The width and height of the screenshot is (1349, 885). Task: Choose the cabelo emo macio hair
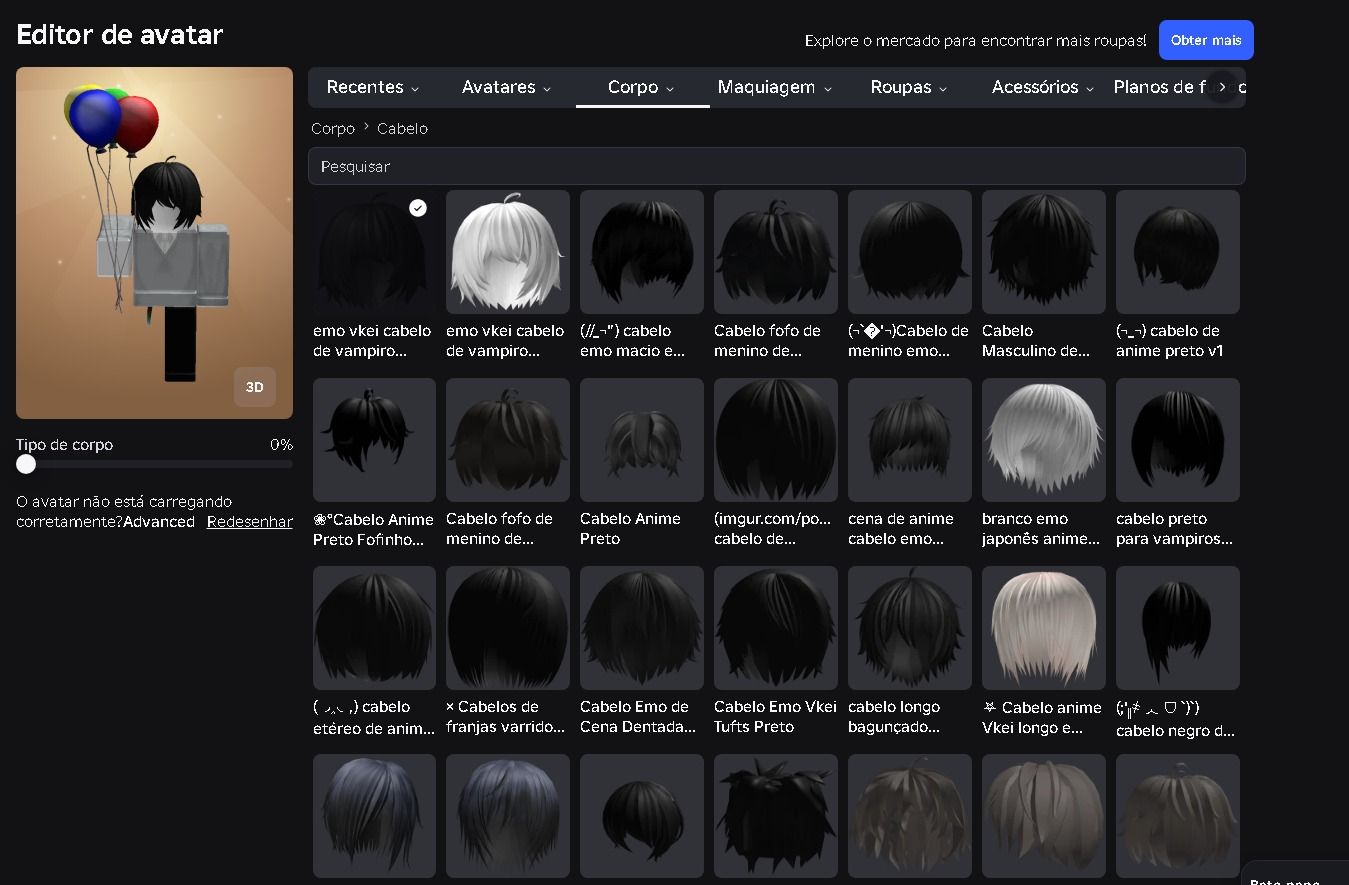coord(642,252)
